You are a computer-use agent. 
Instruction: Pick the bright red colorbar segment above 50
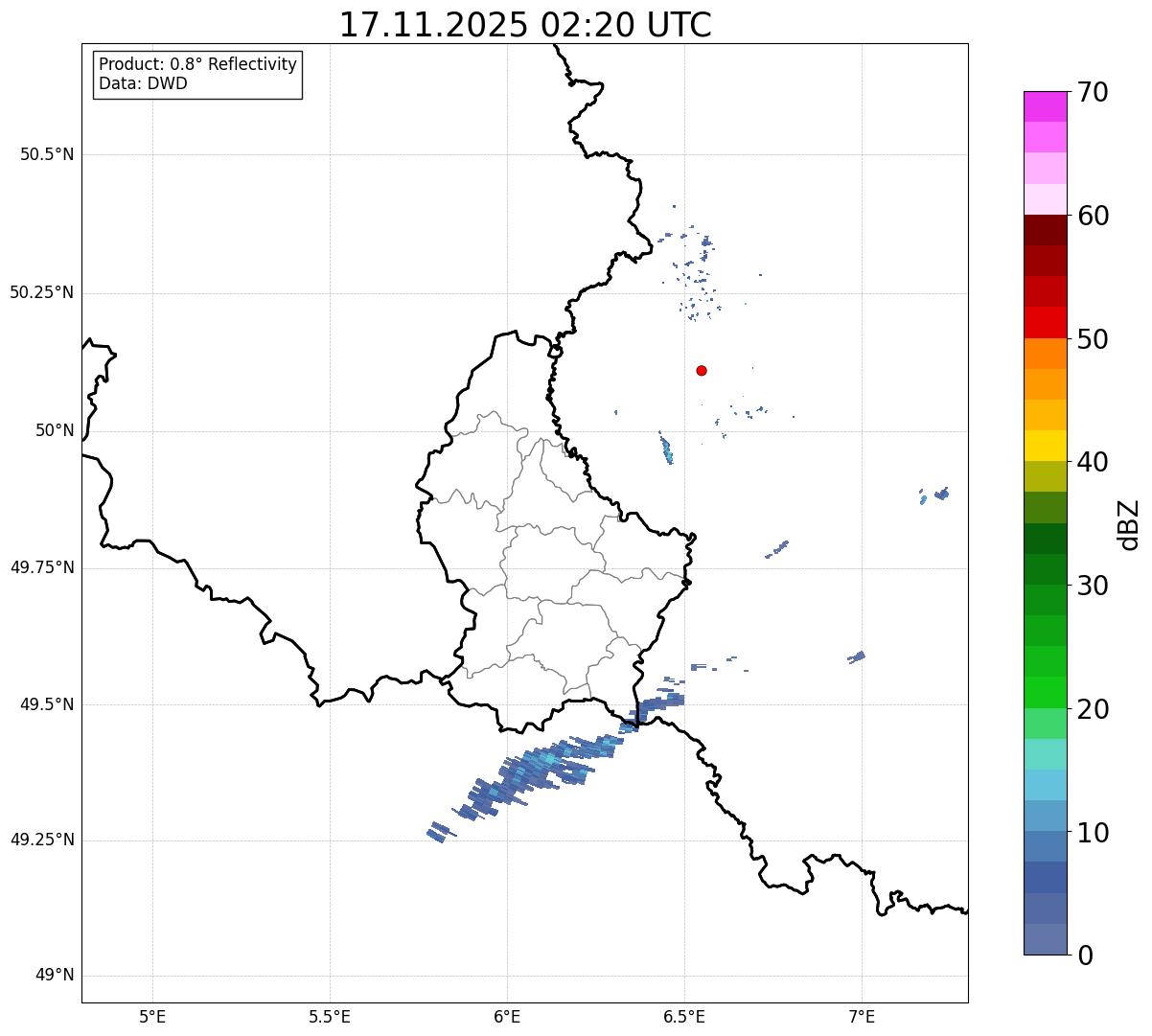click(x=1045, y=322)
